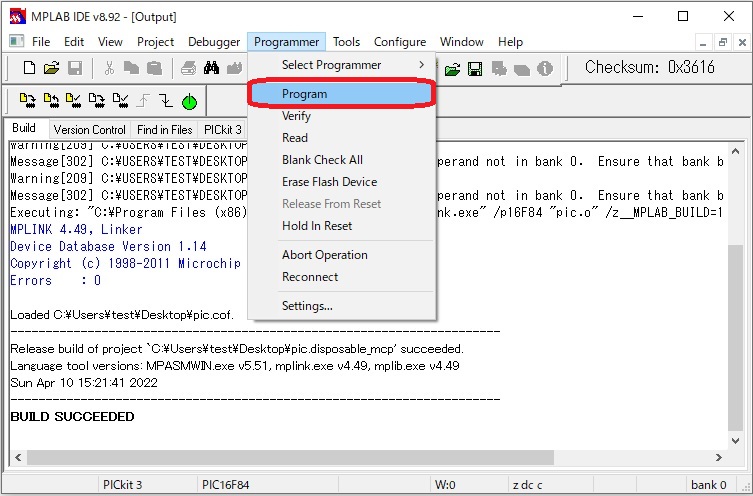Open the Debugger menu
753x496 pixels.
coord(214,42)
